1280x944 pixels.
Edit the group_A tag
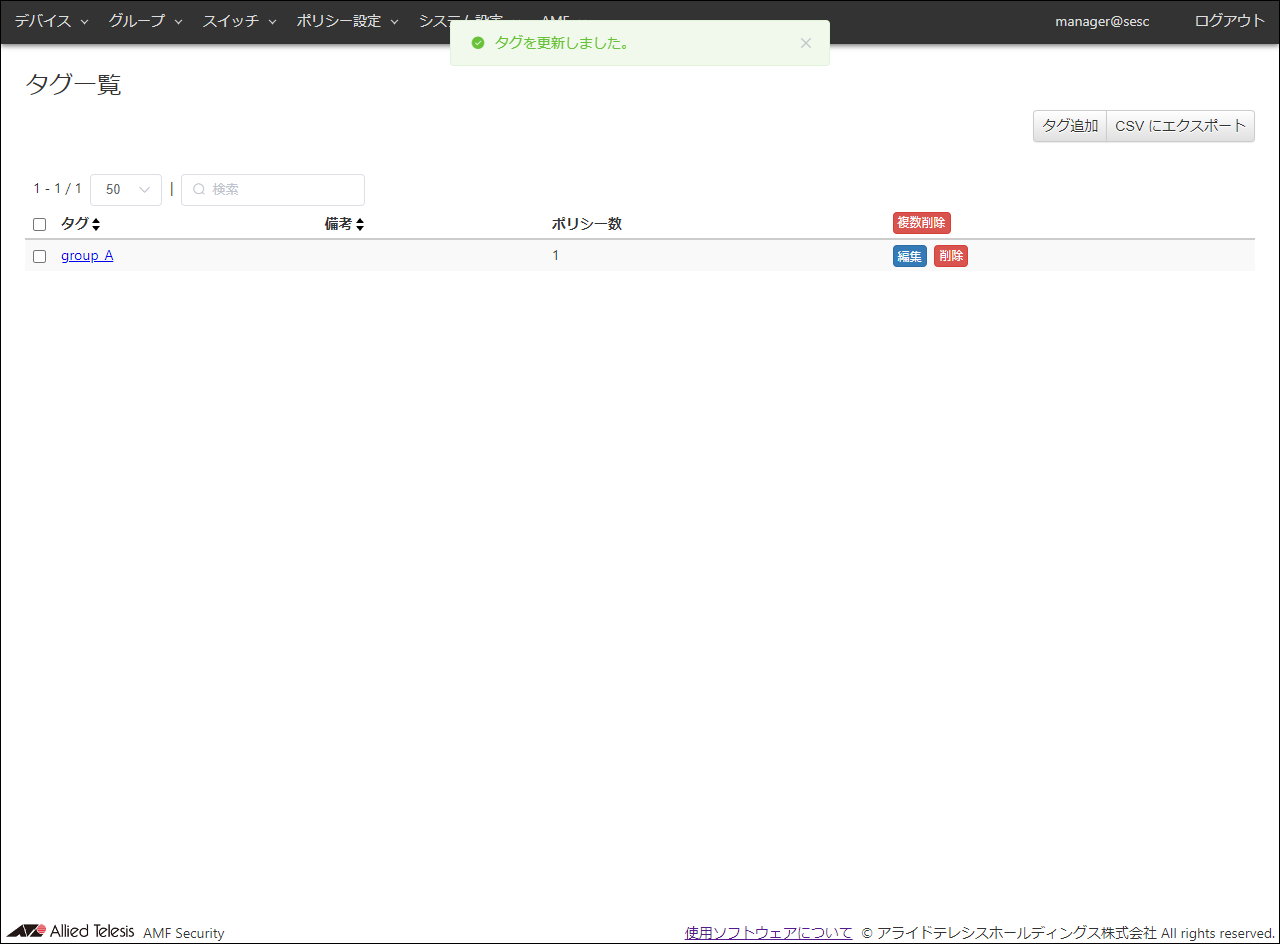pos(909,256)
